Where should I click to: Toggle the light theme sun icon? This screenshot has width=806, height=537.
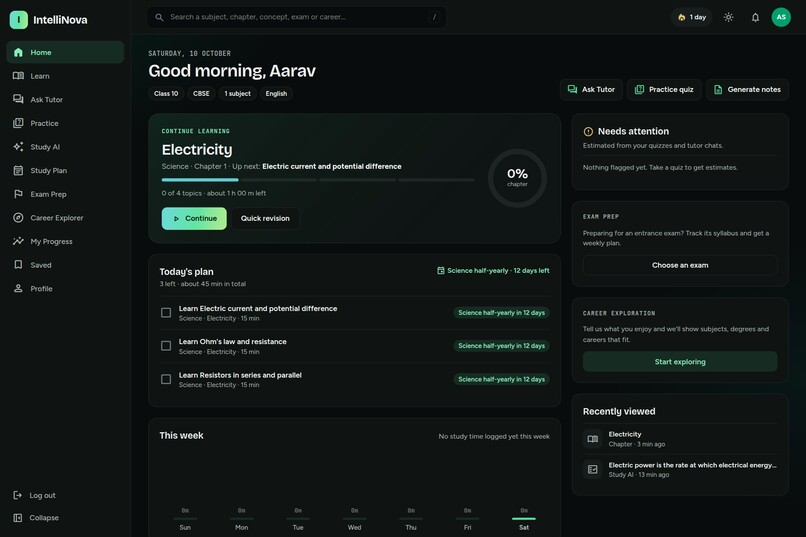click(728, 17)
